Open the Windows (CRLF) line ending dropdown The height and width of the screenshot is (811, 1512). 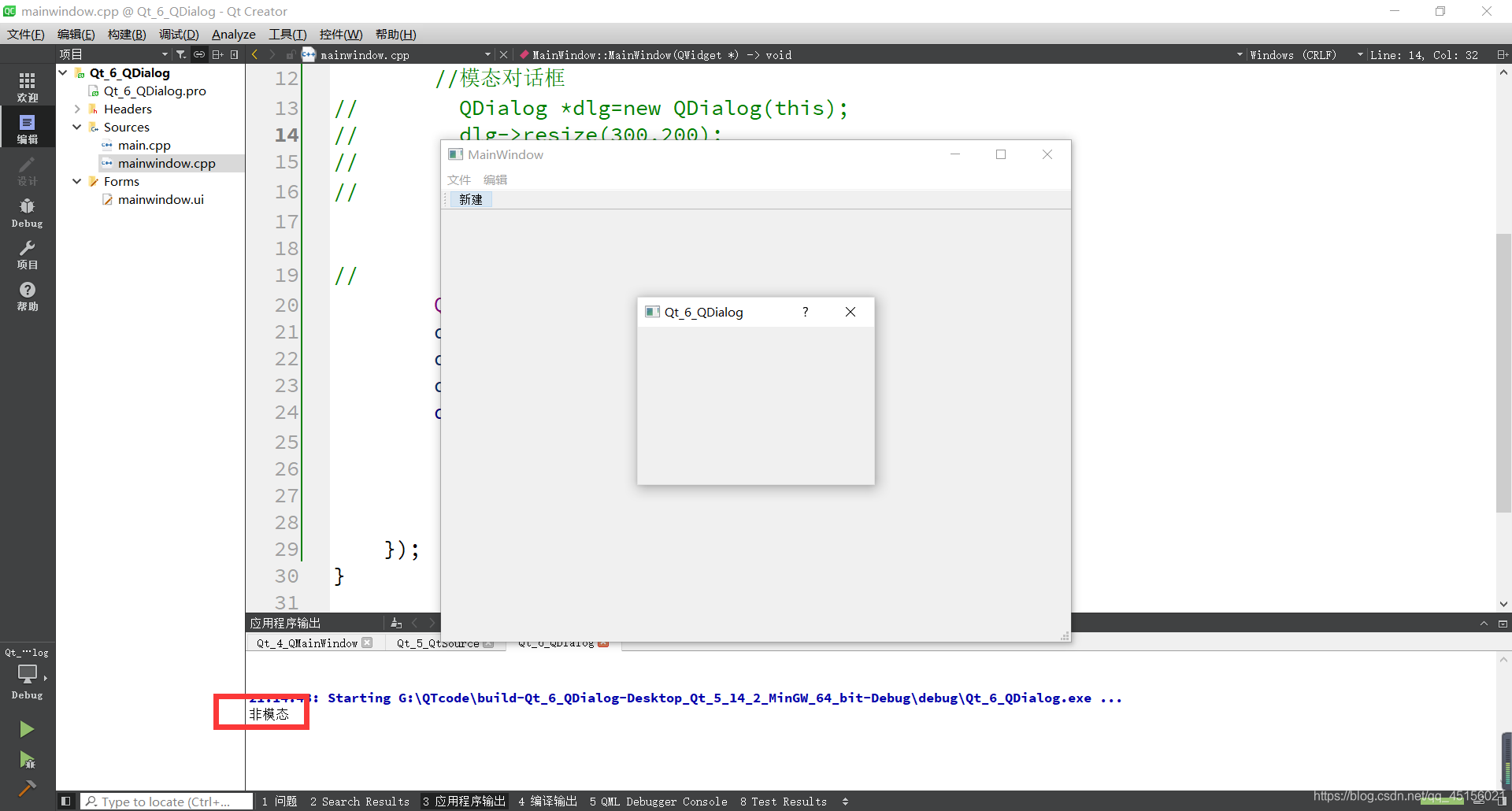(1306, 54)
